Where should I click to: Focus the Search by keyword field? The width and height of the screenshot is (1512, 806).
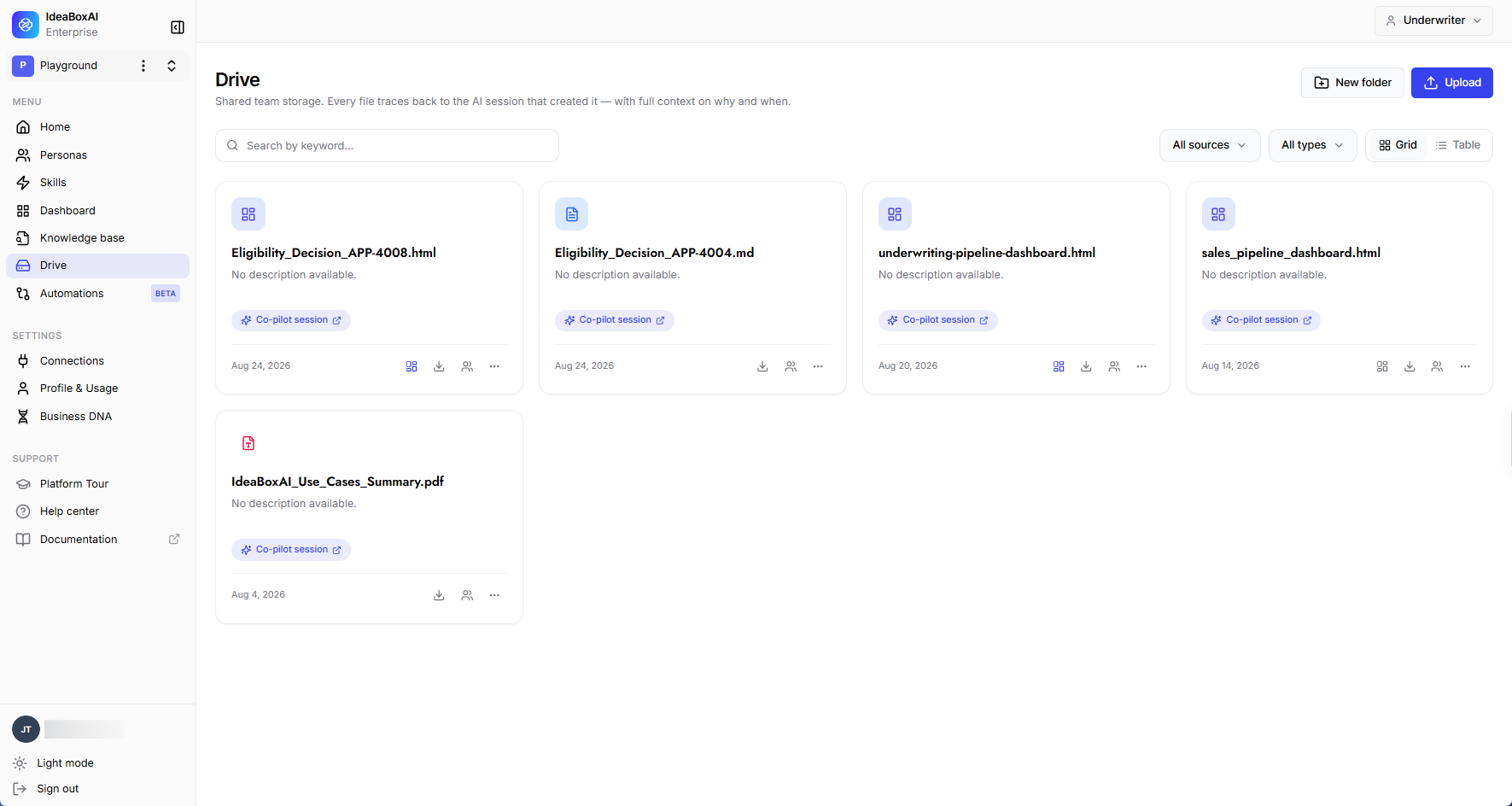coord(387,146)
